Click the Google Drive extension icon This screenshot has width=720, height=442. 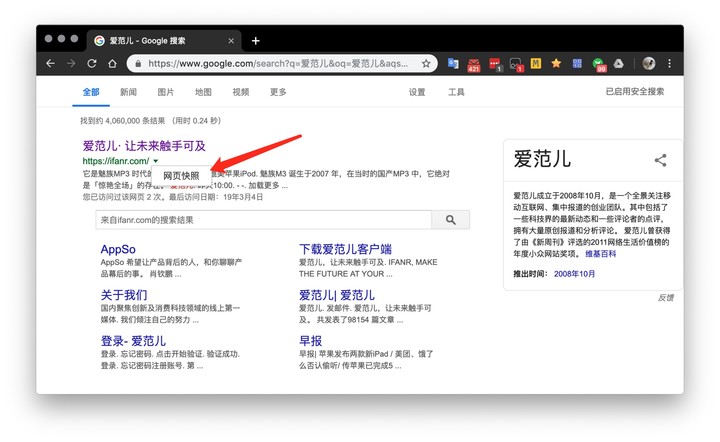[x=619, y=63]
